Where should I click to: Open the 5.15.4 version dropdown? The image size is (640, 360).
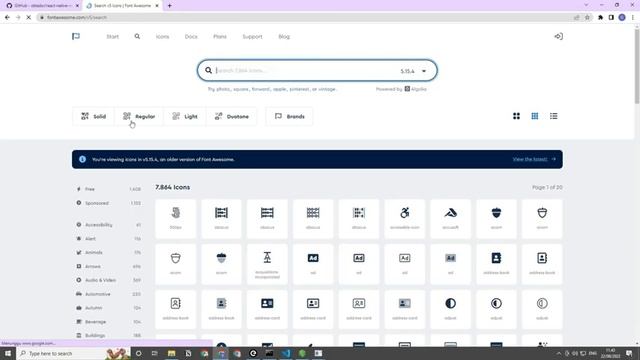click(413, 71)
